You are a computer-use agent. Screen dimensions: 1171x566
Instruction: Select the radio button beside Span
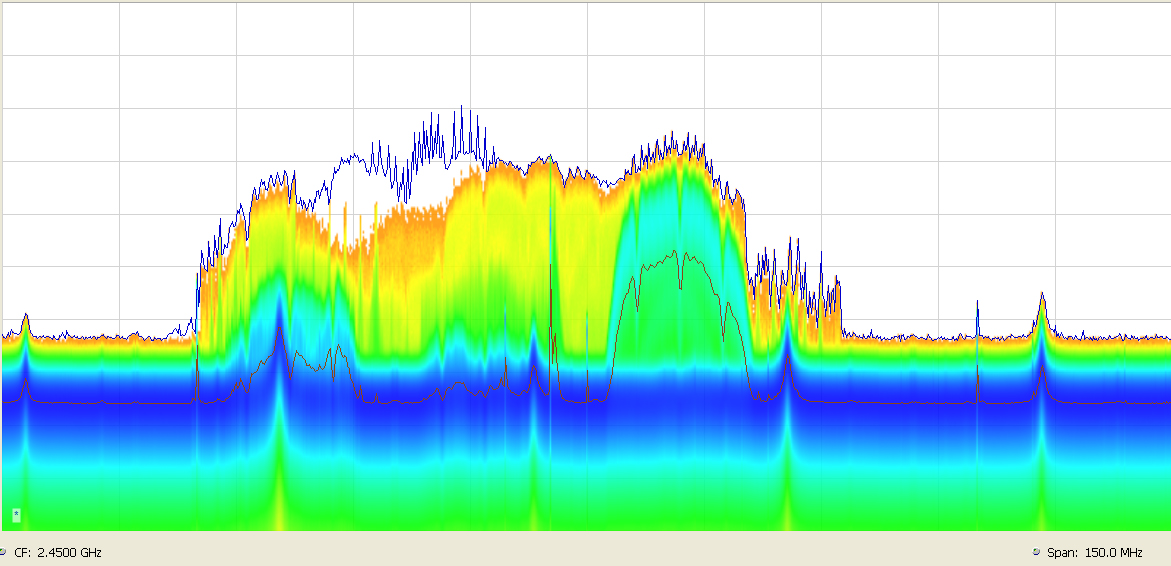1036,553
